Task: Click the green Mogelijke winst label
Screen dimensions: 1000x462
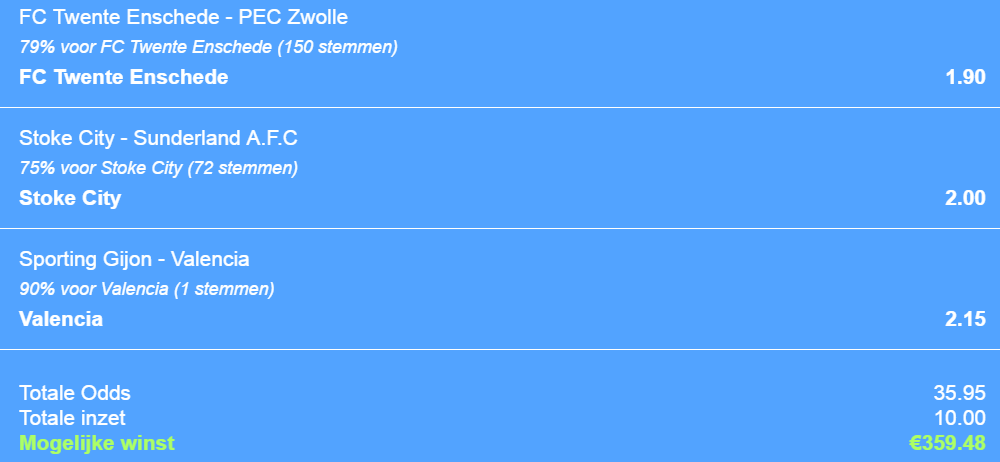Action: [97, 443]
